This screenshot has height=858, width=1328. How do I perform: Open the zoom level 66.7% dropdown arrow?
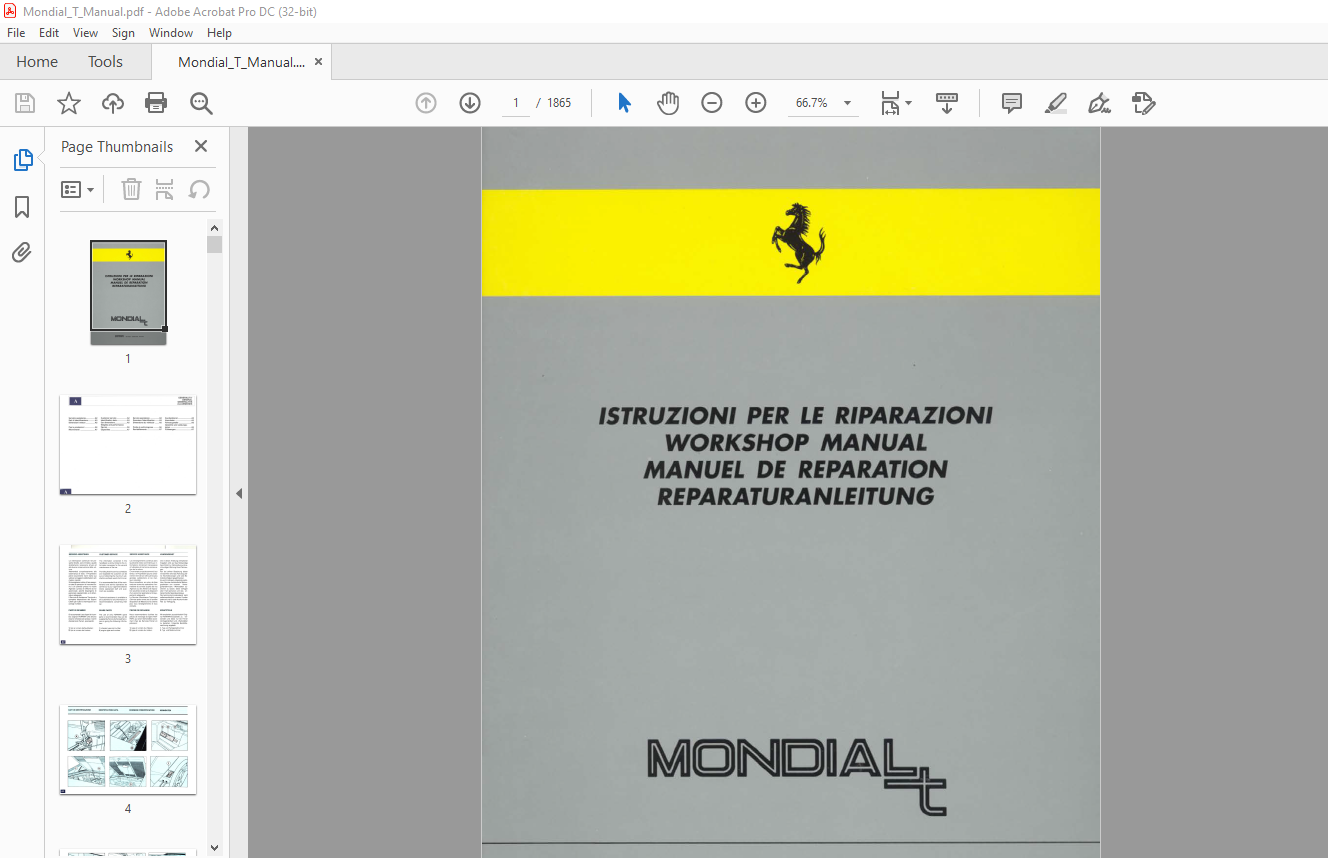(848, 103)
